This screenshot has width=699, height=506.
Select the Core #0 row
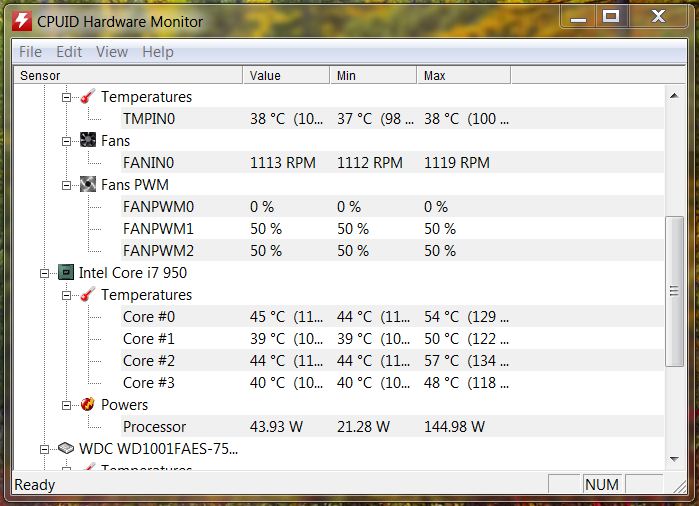tap(392, 317)
